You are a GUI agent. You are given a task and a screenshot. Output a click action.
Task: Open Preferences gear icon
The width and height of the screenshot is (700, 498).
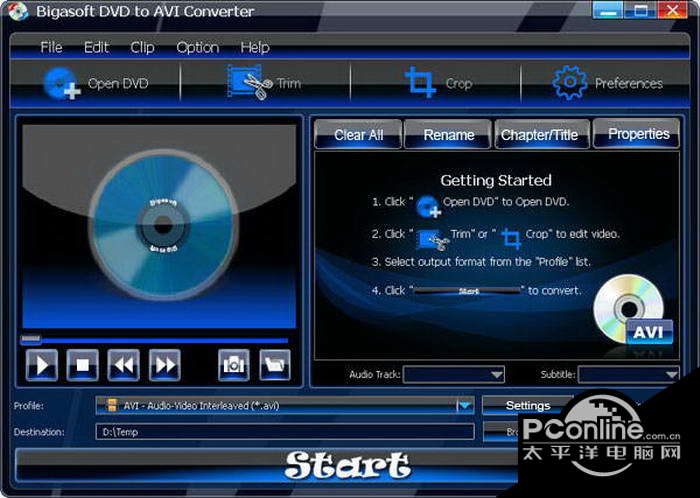pyautogui.click(x=570, y=83)
